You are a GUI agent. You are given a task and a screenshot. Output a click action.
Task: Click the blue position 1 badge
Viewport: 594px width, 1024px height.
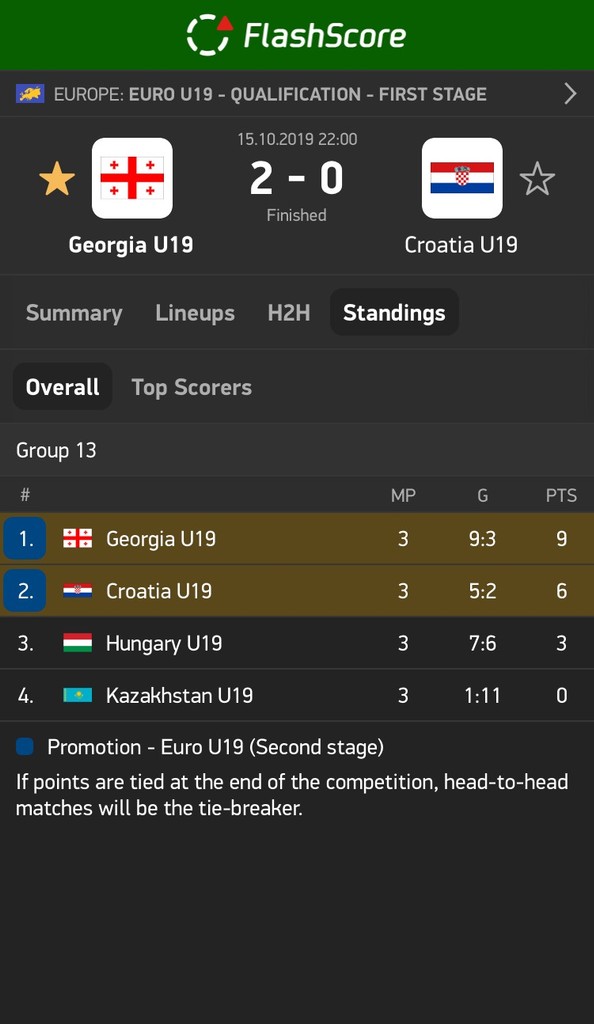tap(25, 539)
